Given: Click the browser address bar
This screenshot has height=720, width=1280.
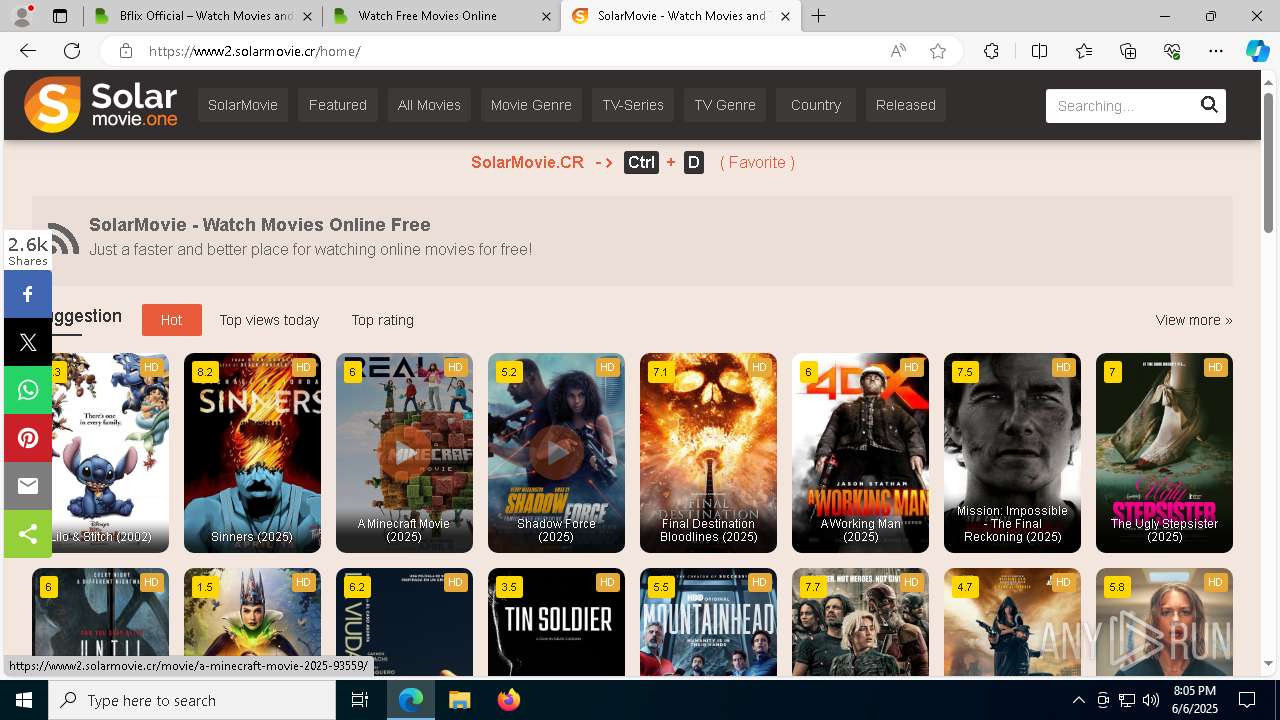Looking at the screenshot, I should (x=510, y=51).
